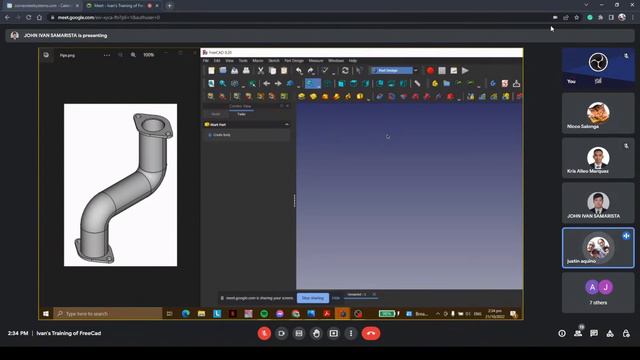Open Edge on shared taskbar
This screenshot has height=360, width=640.
tap(186, 313)
